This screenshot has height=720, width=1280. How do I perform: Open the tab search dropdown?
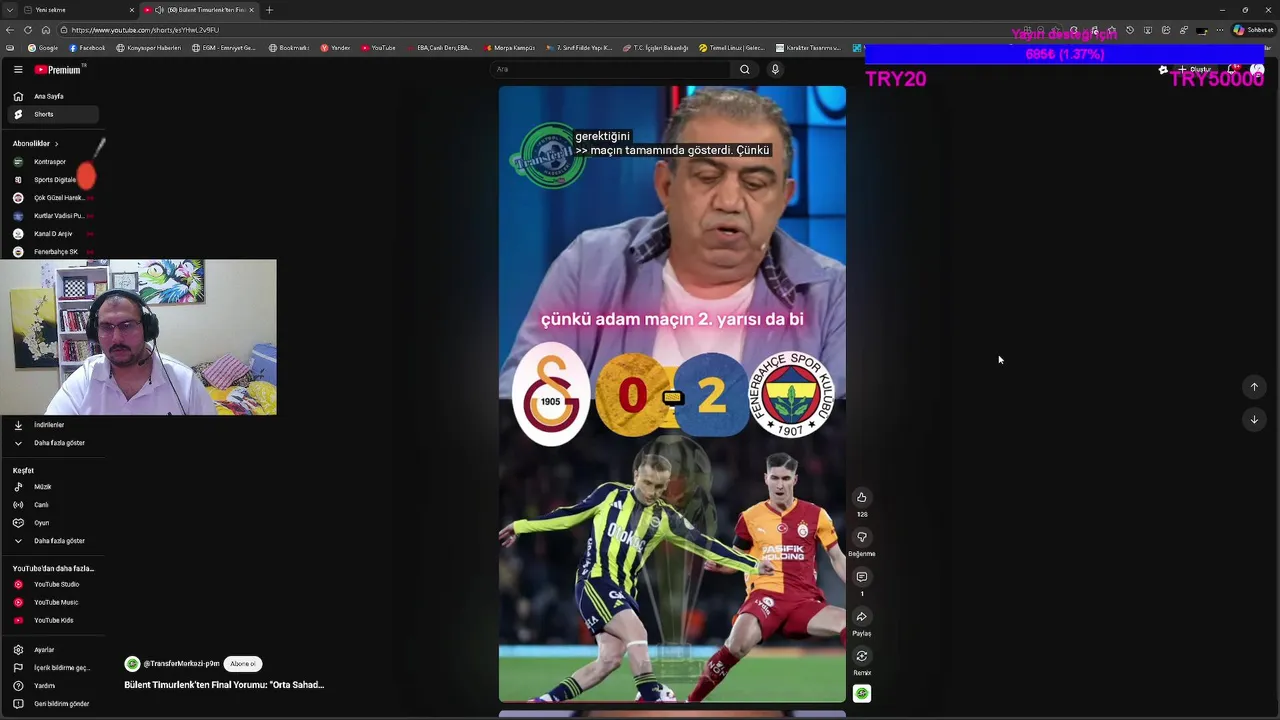tap(9, 10)
